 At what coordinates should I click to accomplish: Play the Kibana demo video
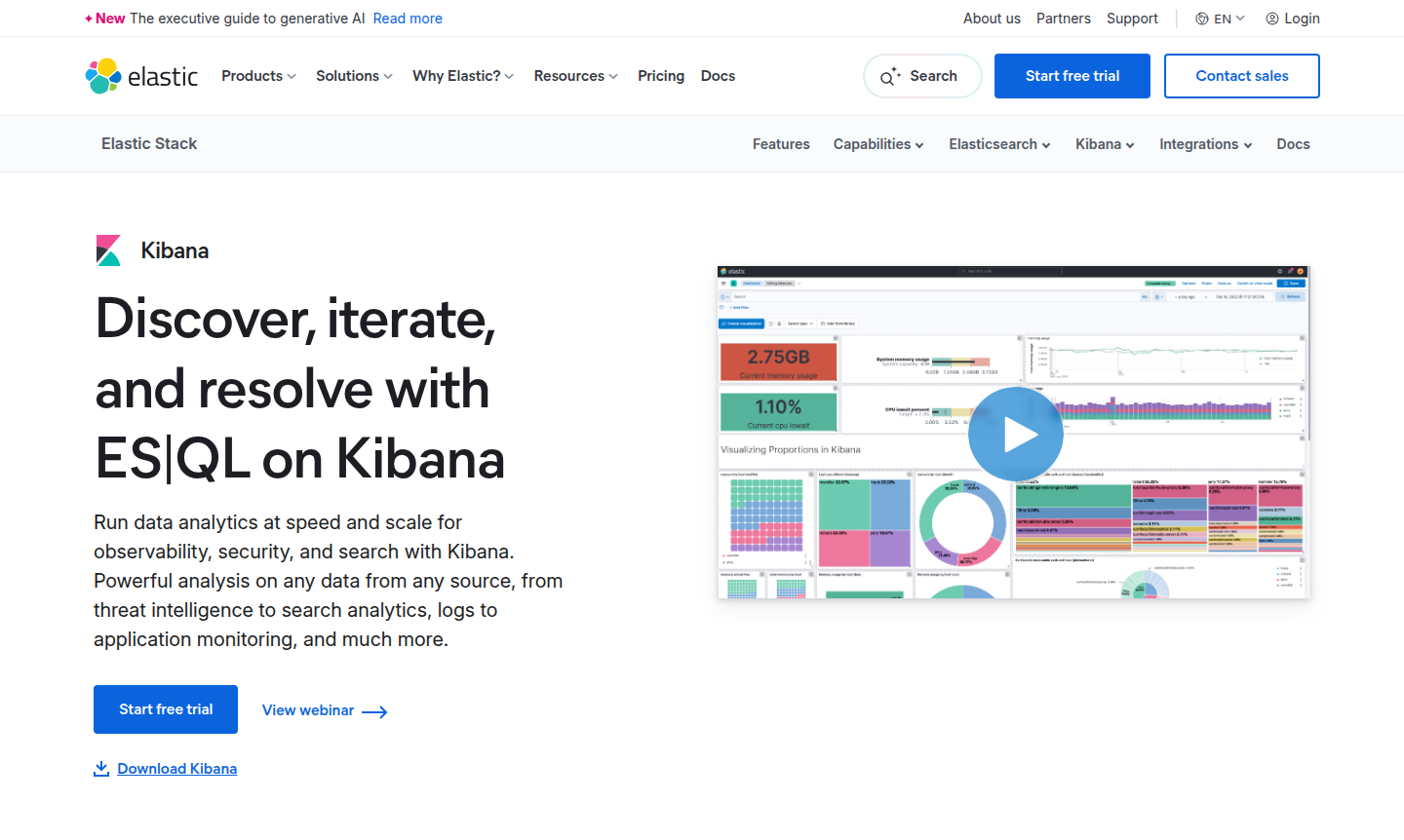[1016, 434]
